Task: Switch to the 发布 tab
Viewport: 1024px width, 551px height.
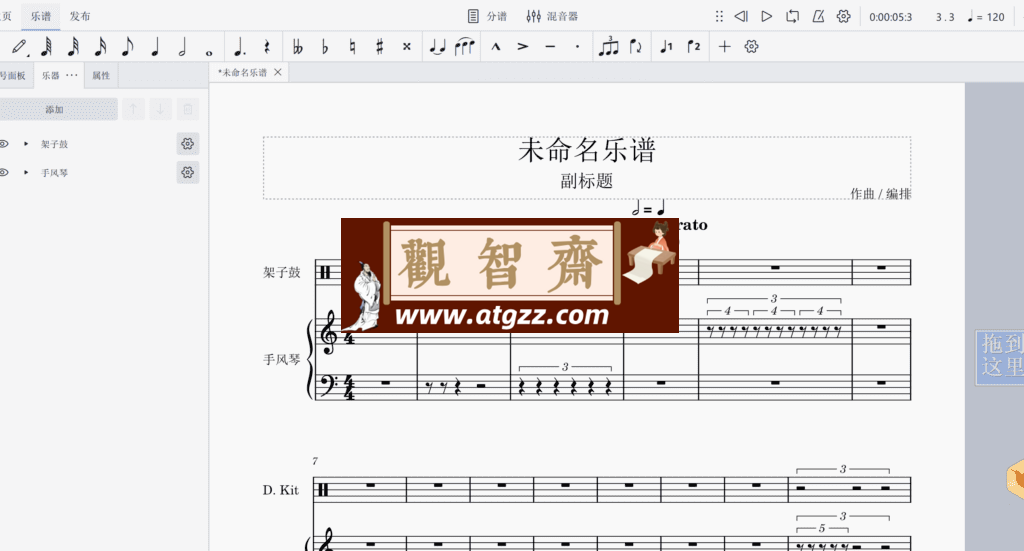Action: click(x=80, y=16)
